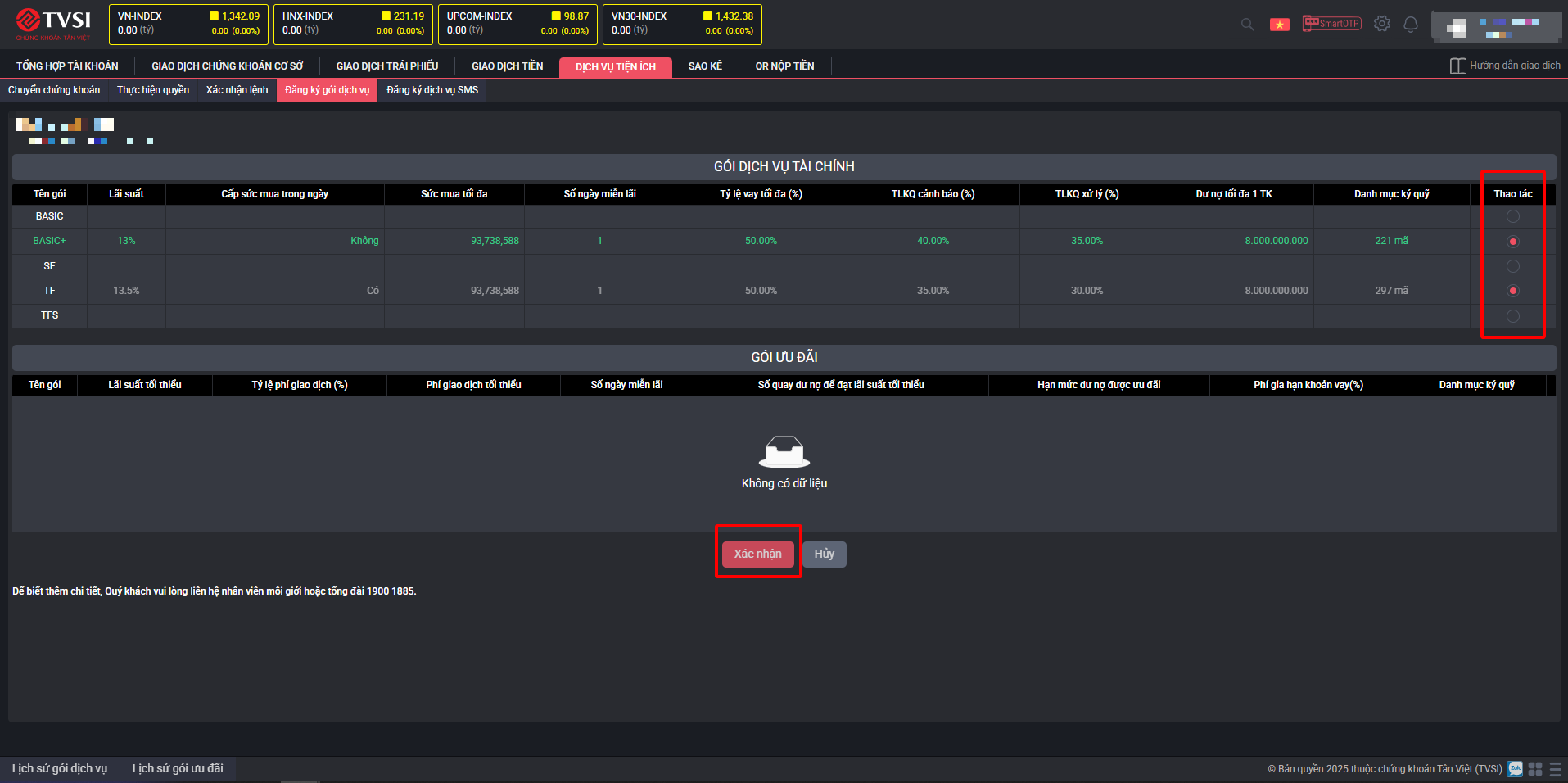This screenshot has width=1568, height=783.
Task: Click the search magnifier icon
Action: [1247, 25]
